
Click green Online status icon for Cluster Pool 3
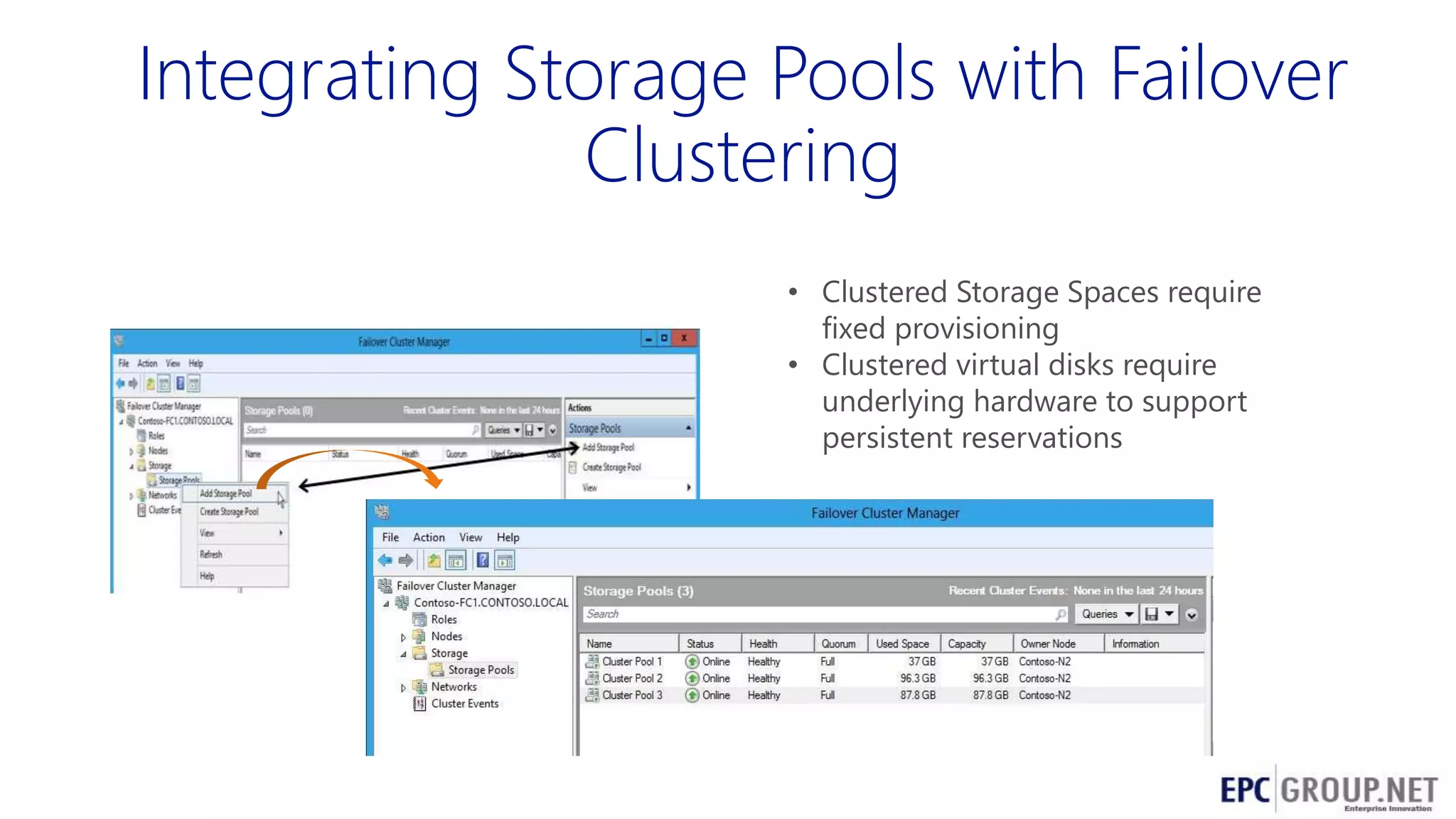pos(692,695)
